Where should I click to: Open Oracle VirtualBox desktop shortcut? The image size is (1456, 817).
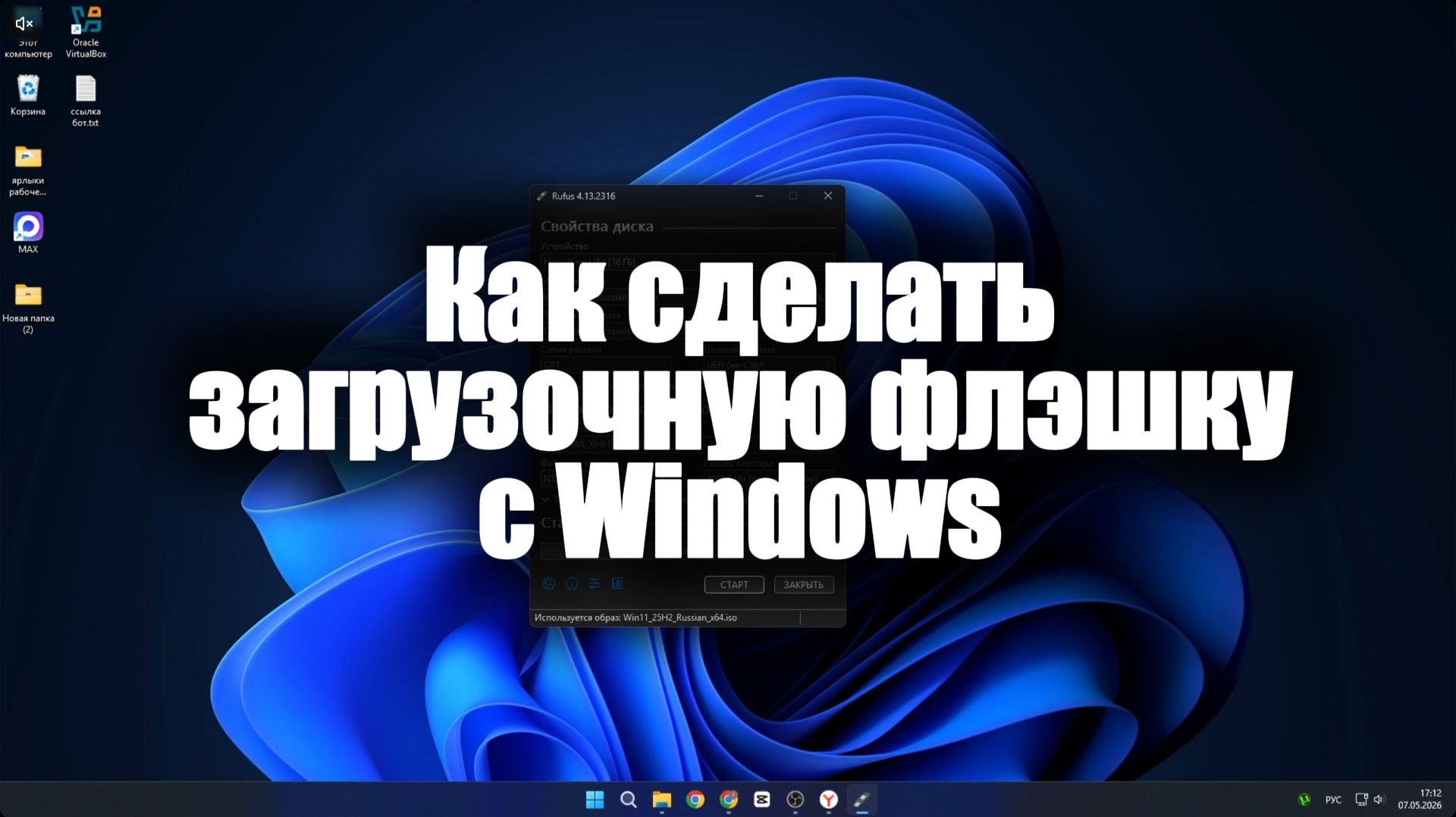(x=86, y=33)
